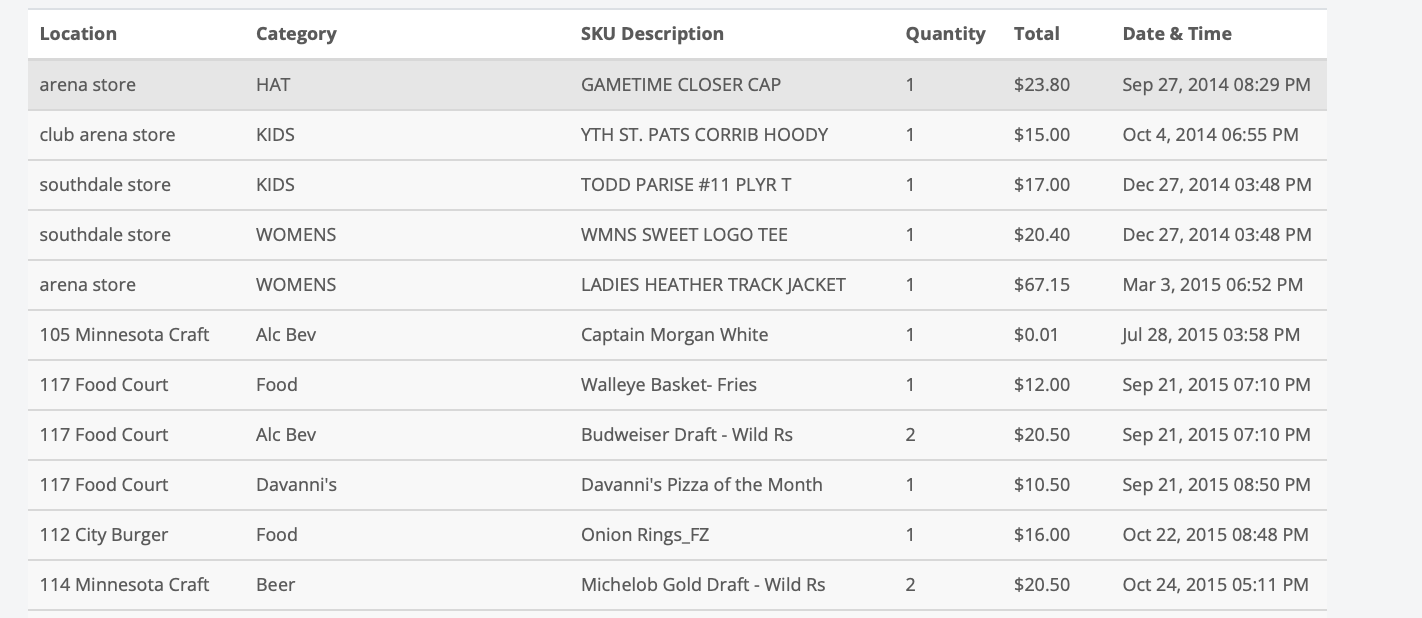Viewport: 1422px width, 618px height.
Task: Click Budweiser Draft - Wild Rs row
Action: click(677, 435)
